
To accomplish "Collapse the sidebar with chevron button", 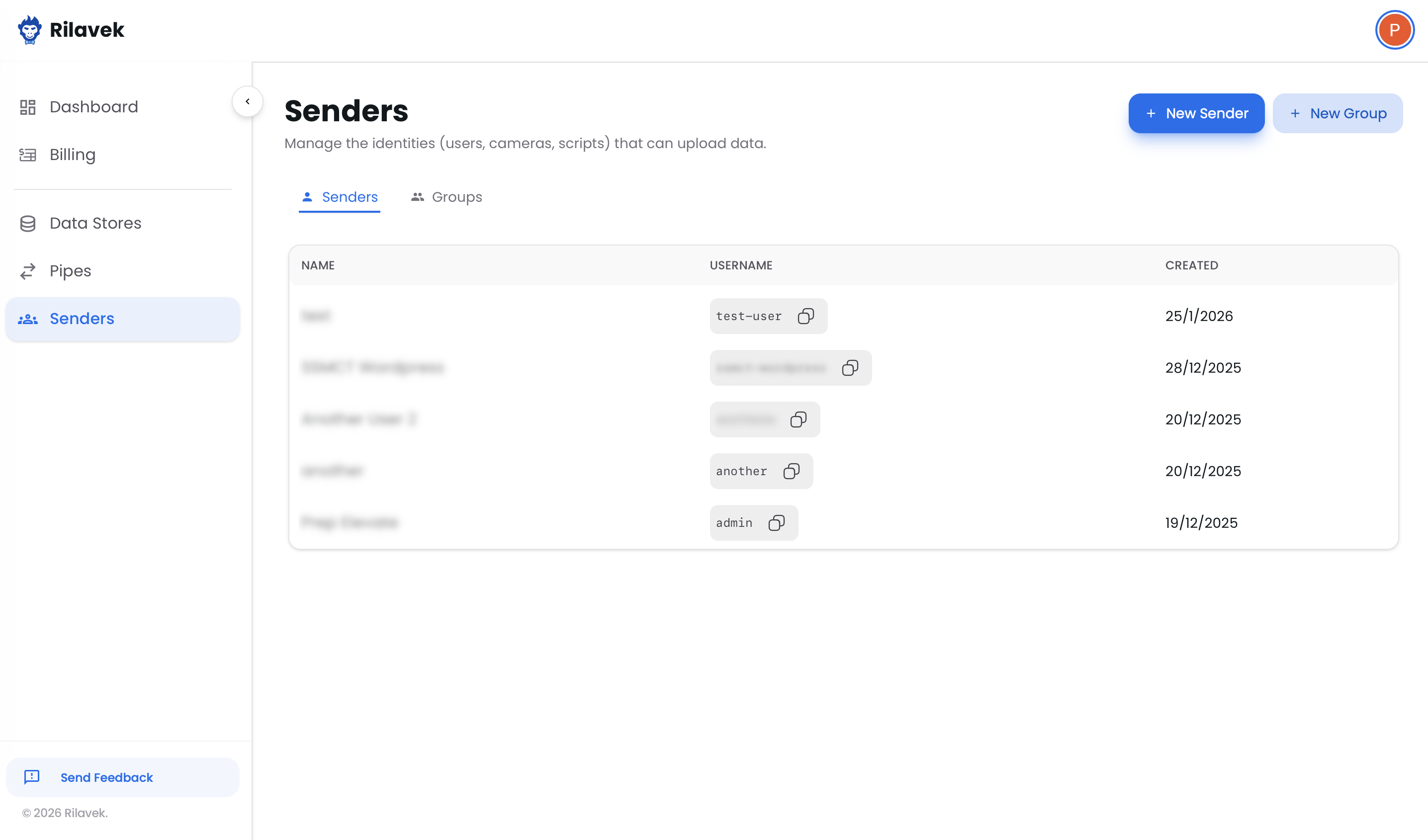I will 248,101.
